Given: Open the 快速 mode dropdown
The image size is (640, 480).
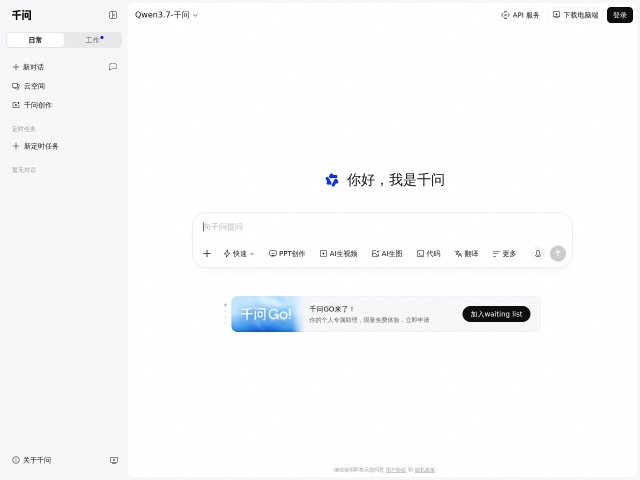Looking at the screenshot, I should [239, 254].
